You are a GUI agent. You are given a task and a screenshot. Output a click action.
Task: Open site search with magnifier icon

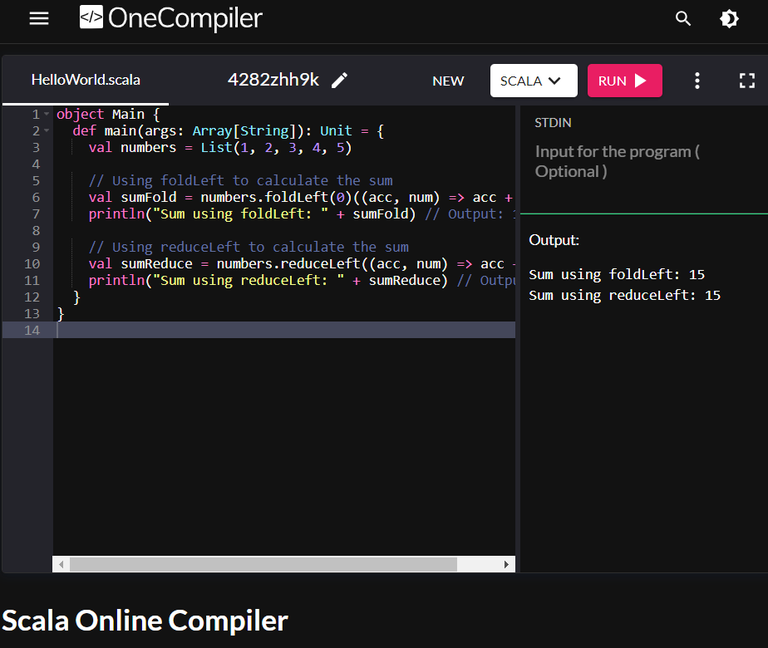(683, 19)
